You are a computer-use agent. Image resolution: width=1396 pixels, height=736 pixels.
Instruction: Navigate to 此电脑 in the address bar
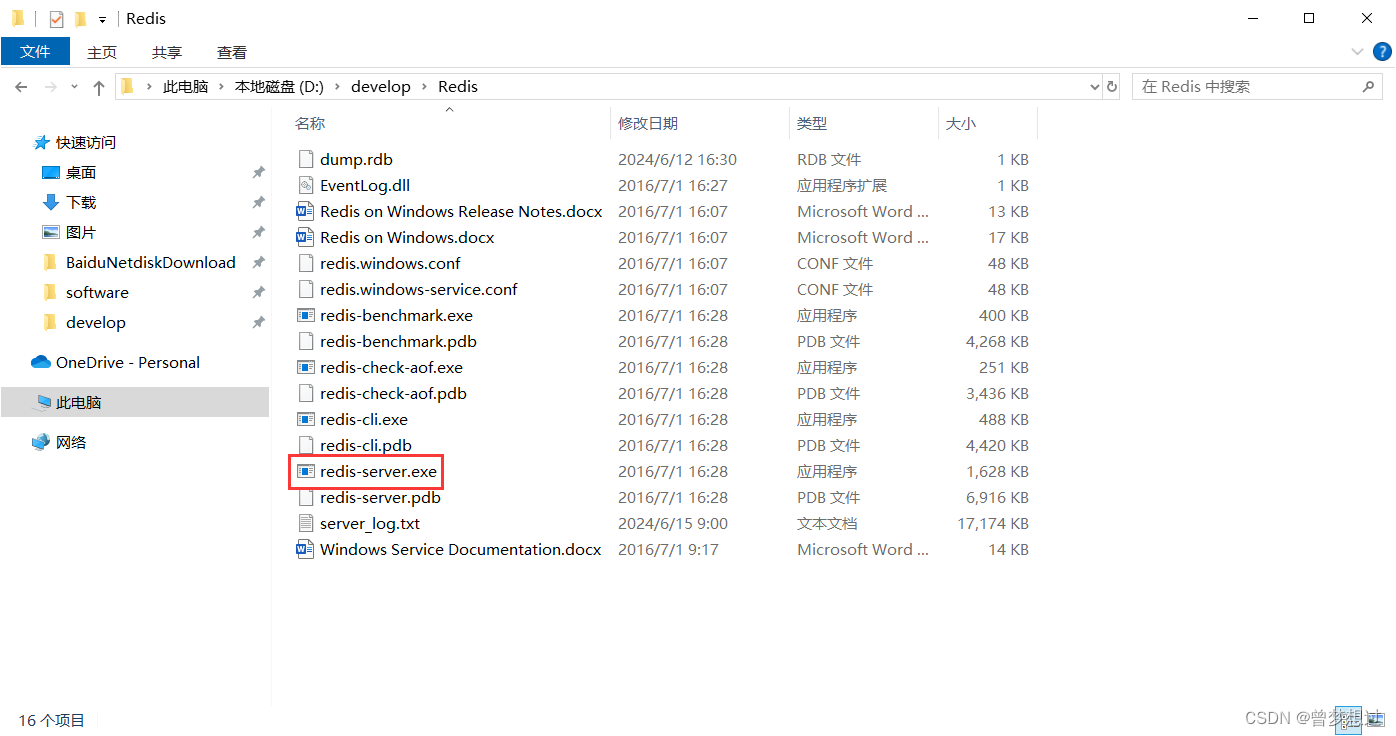[186, 87]
